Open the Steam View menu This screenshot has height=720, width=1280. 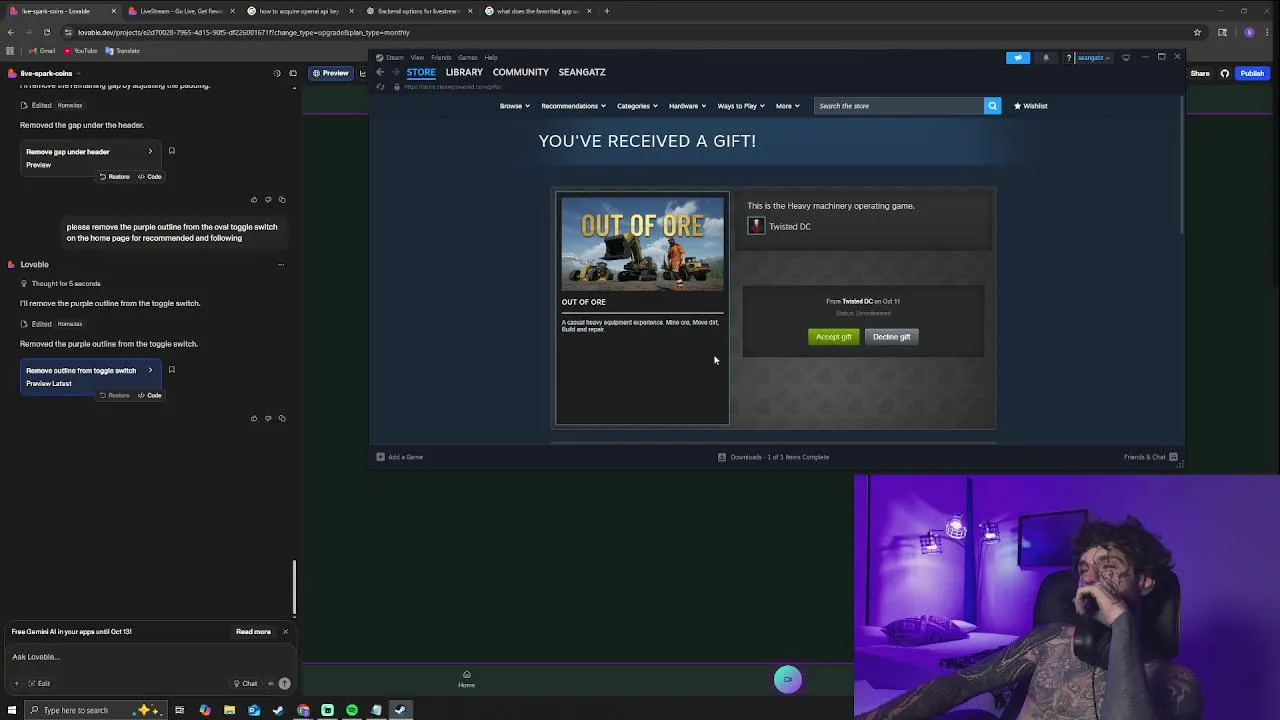(x=417, y=57)
